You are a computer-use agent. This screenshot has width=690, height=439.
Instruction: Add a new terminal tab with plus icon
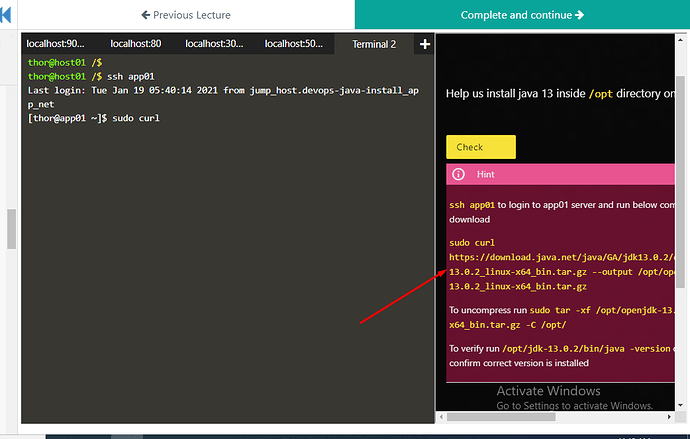pyautogui.click(x=425, y=44)
